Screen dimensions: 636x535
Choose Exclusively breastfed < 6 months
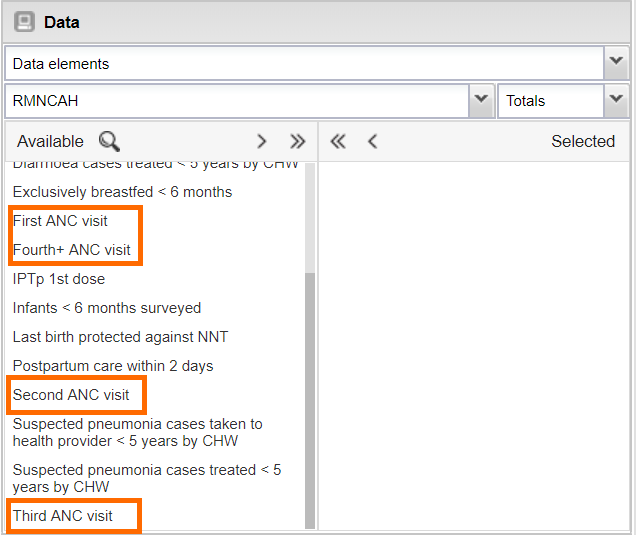click(x=122, y=191)
